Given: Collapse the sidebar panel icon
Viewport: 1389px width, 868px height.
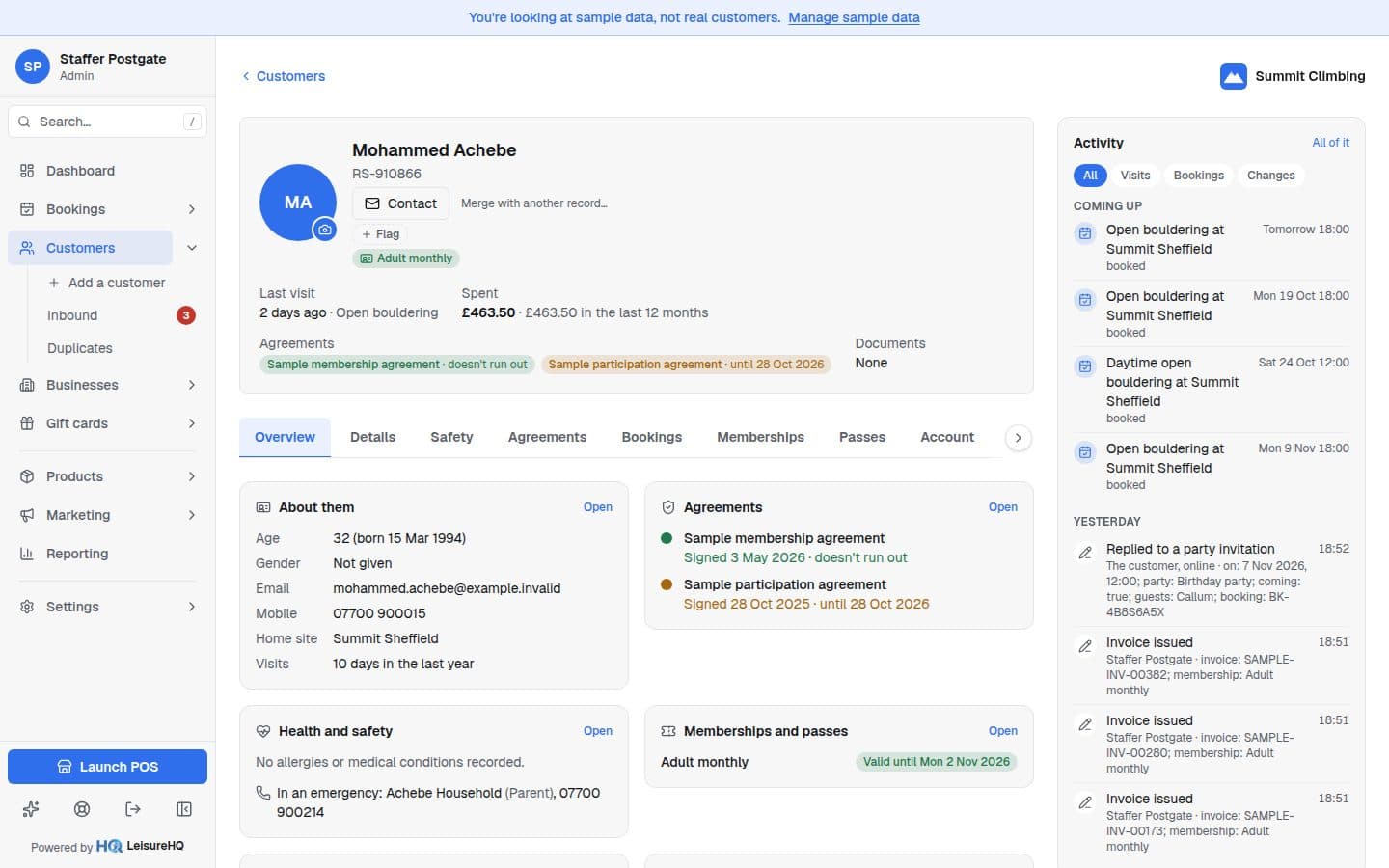Looking at the screenshot, I should pyautogui.click(x=184, y=809).
